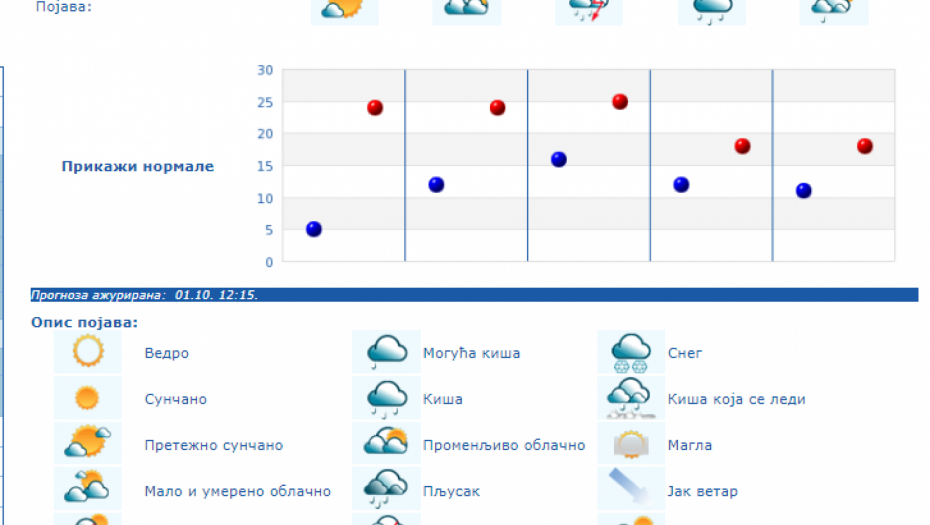Click the fifth day's red maximum temperature point

[x=865, y=146]
